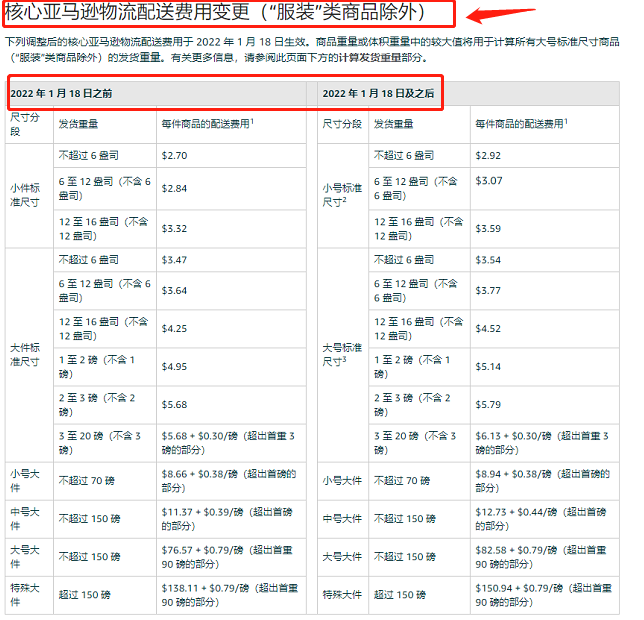Screen dimensions: 644x620
Task: Click the 小号标准尺寸 size tier cell
Action: (343, 195)
